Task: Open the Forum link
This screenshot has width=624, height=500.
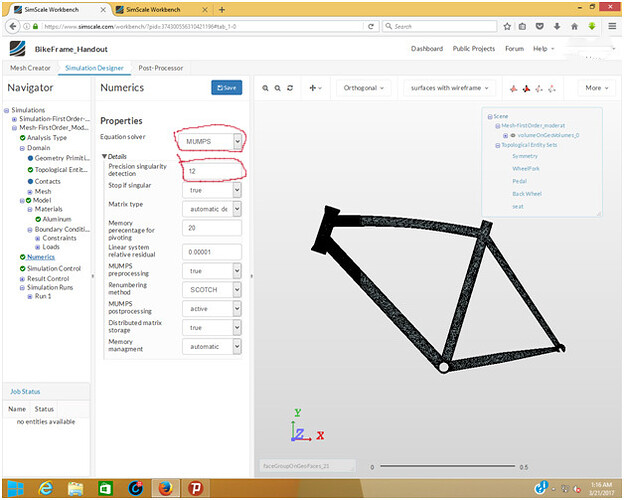Action: point(515,49)
